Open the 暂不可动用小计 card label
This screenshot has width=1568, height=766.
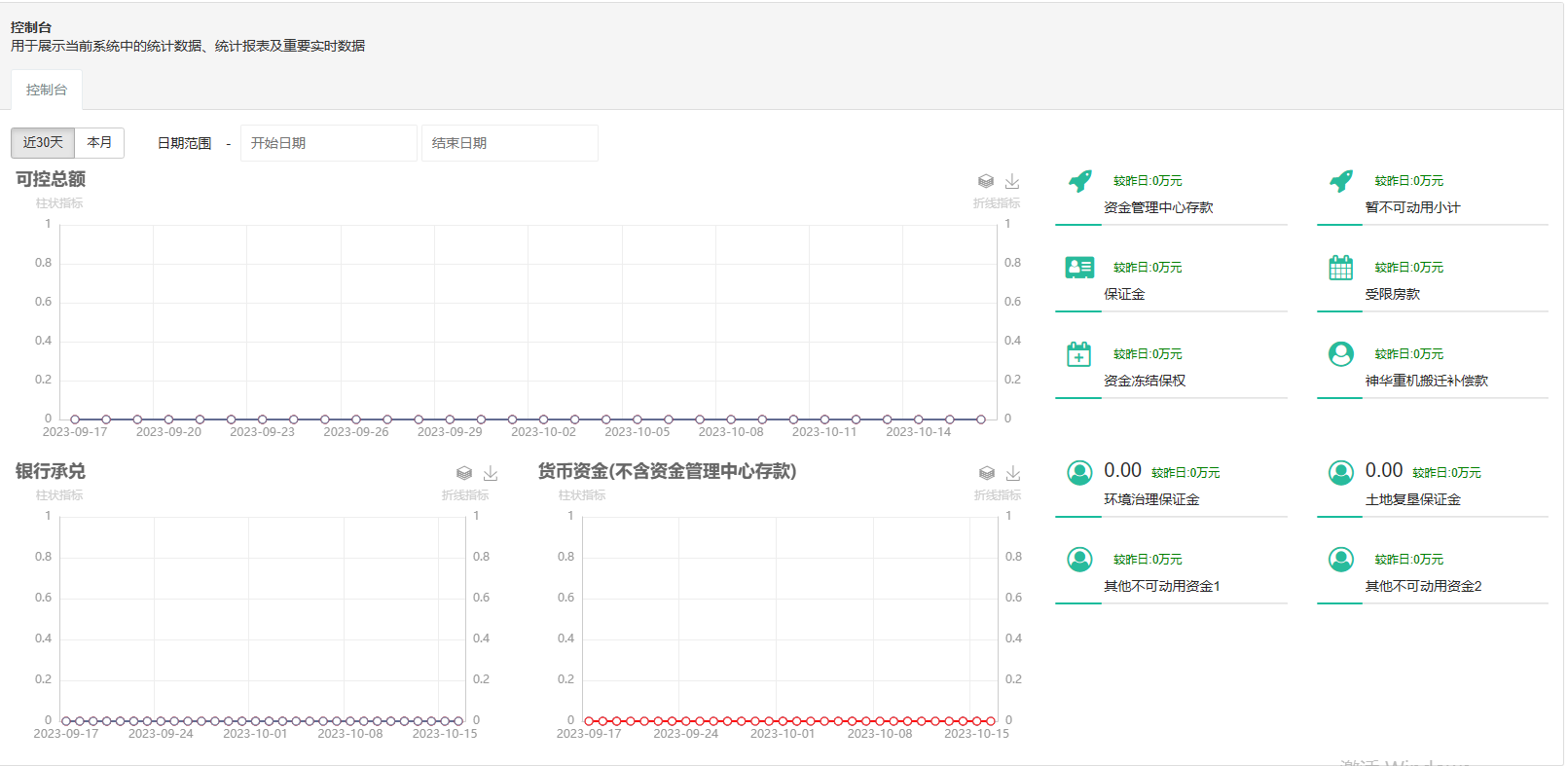click(x=1412, y=207)
